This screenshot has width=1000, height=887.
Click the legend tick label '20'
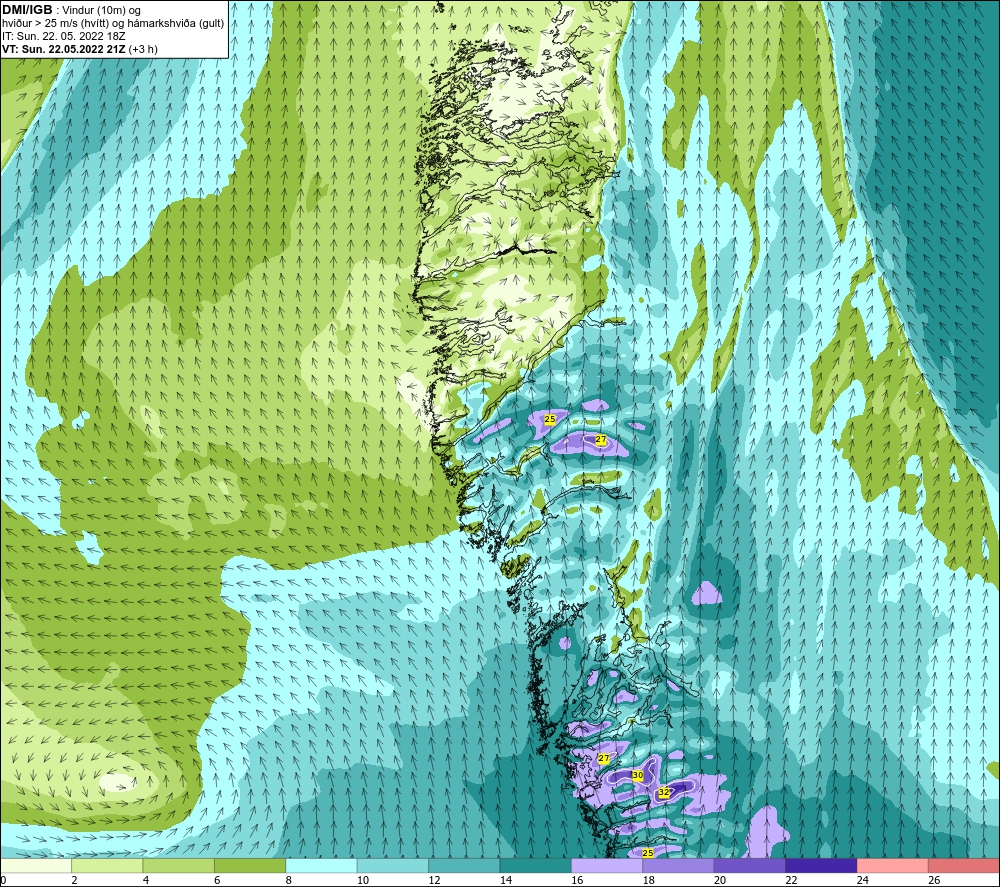[x=720, y=880]
